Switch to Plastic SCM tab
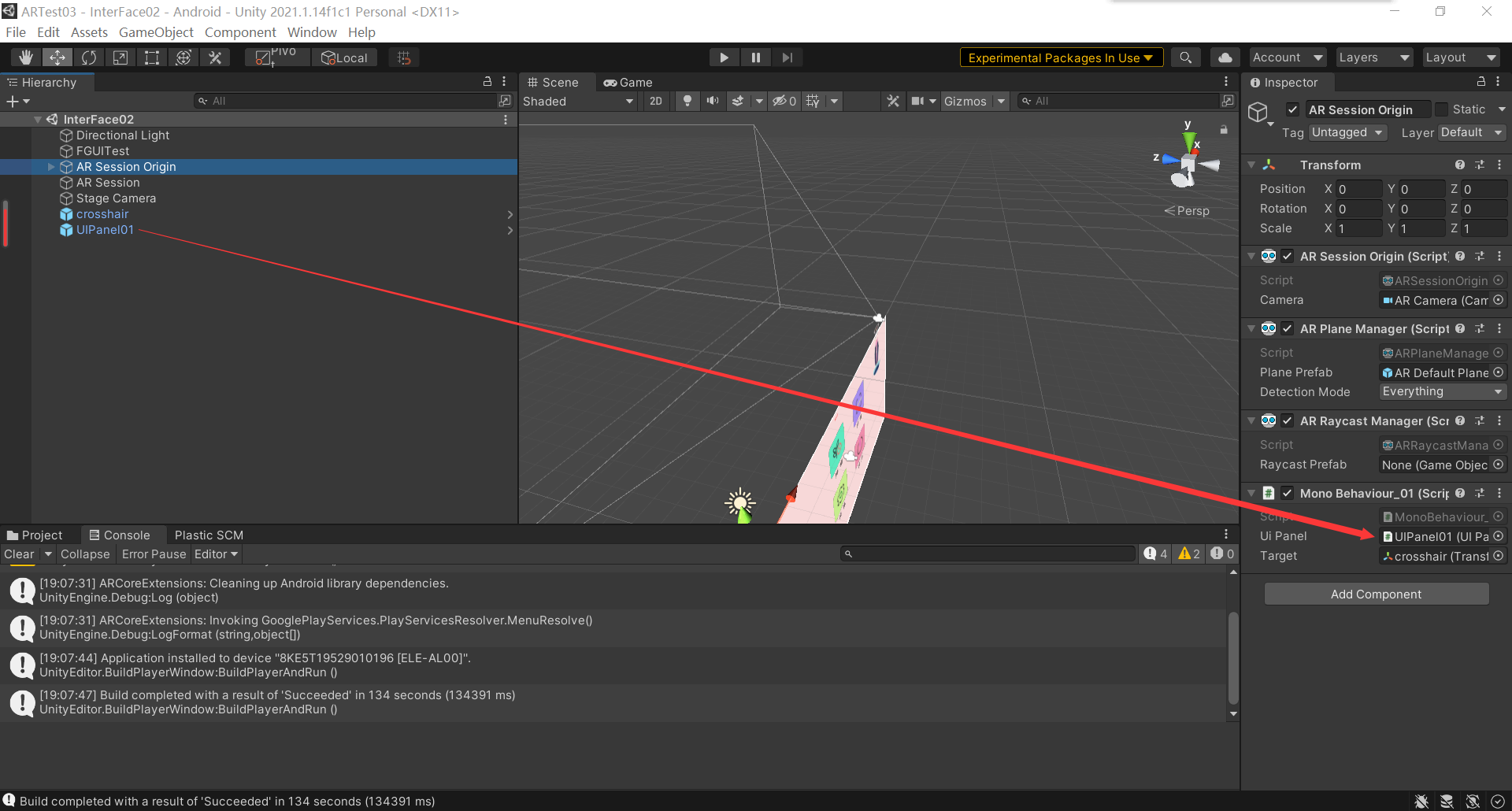Image resolution: width=1512 pixels, height=811 pixels. pyautogui.click(x=209, y=535)
